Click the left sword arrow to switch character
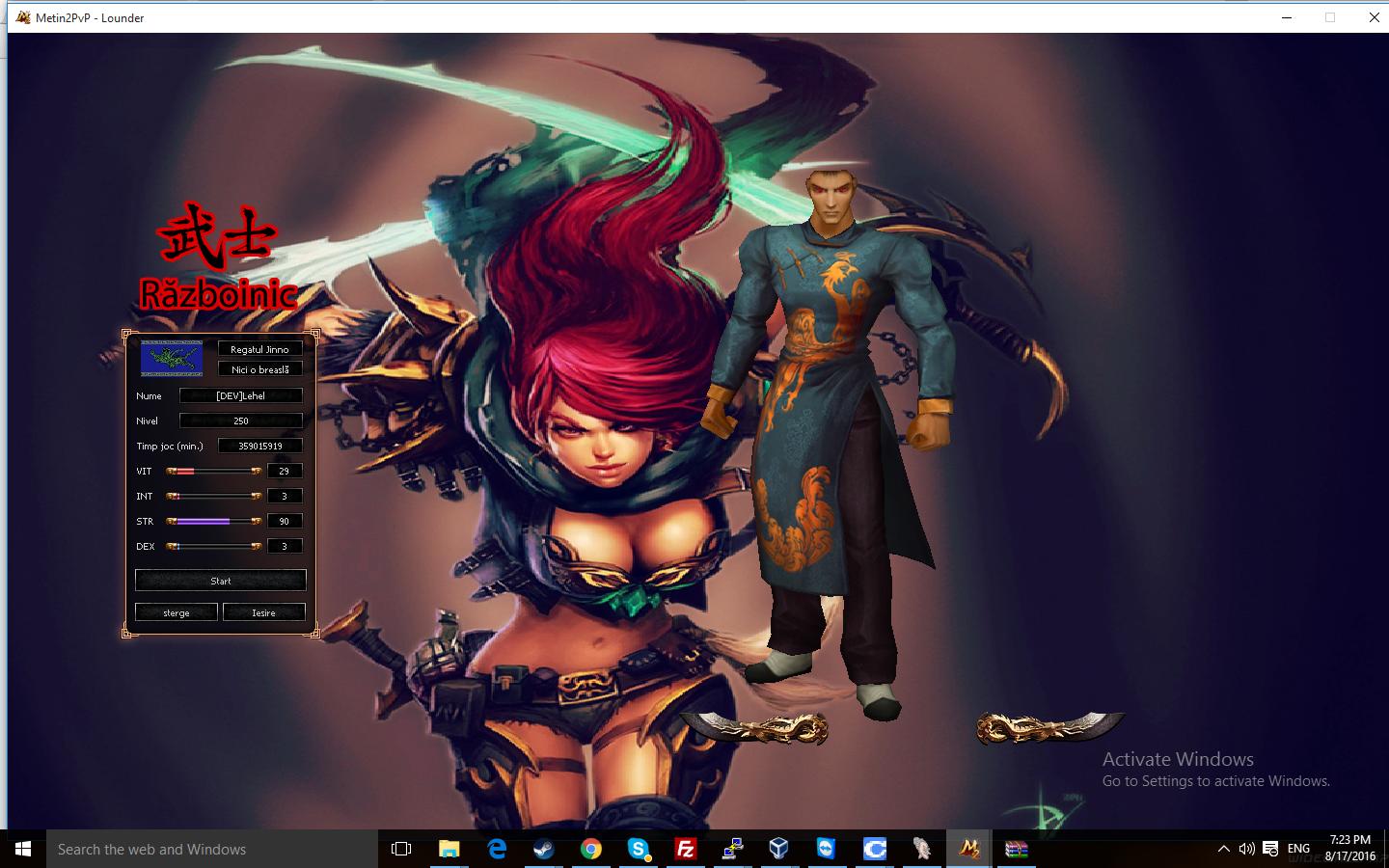Image resolution: width=1389 pixels, height=868 pixels. pos(755,728)
